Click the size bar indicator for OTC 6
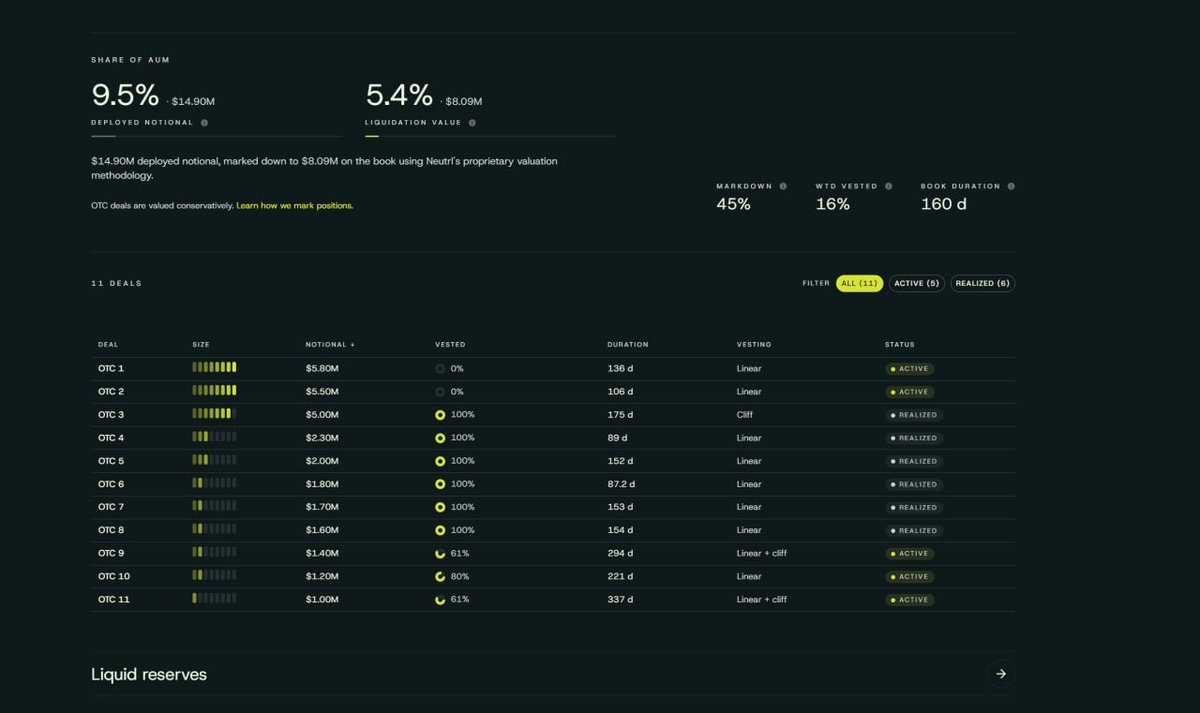The width and height of the screenshot is (1200, 713). (x=214, y=483)
